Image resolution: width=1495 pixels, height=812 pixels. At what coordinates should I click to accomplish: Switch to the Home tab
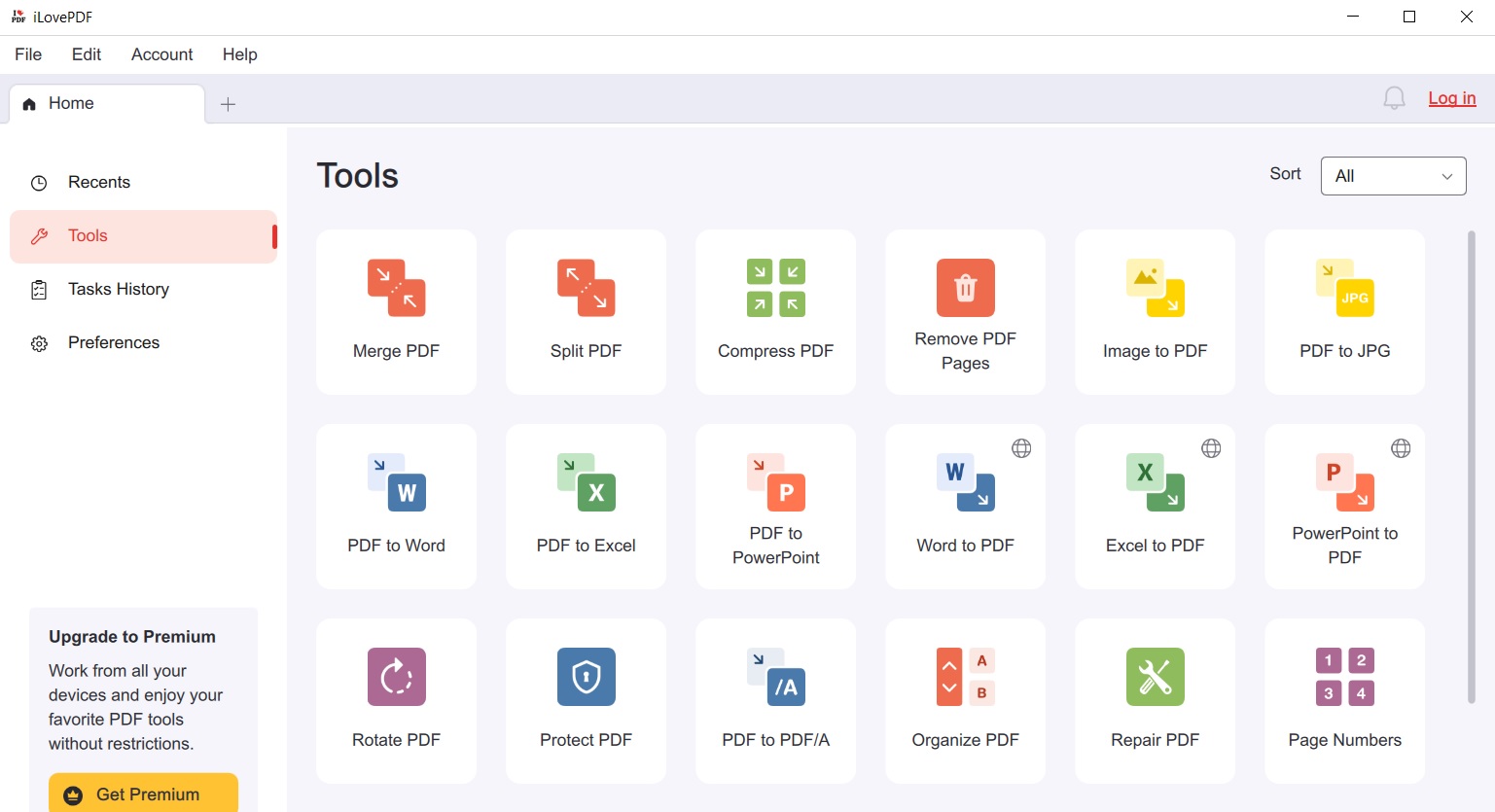(x=107, y=104)
